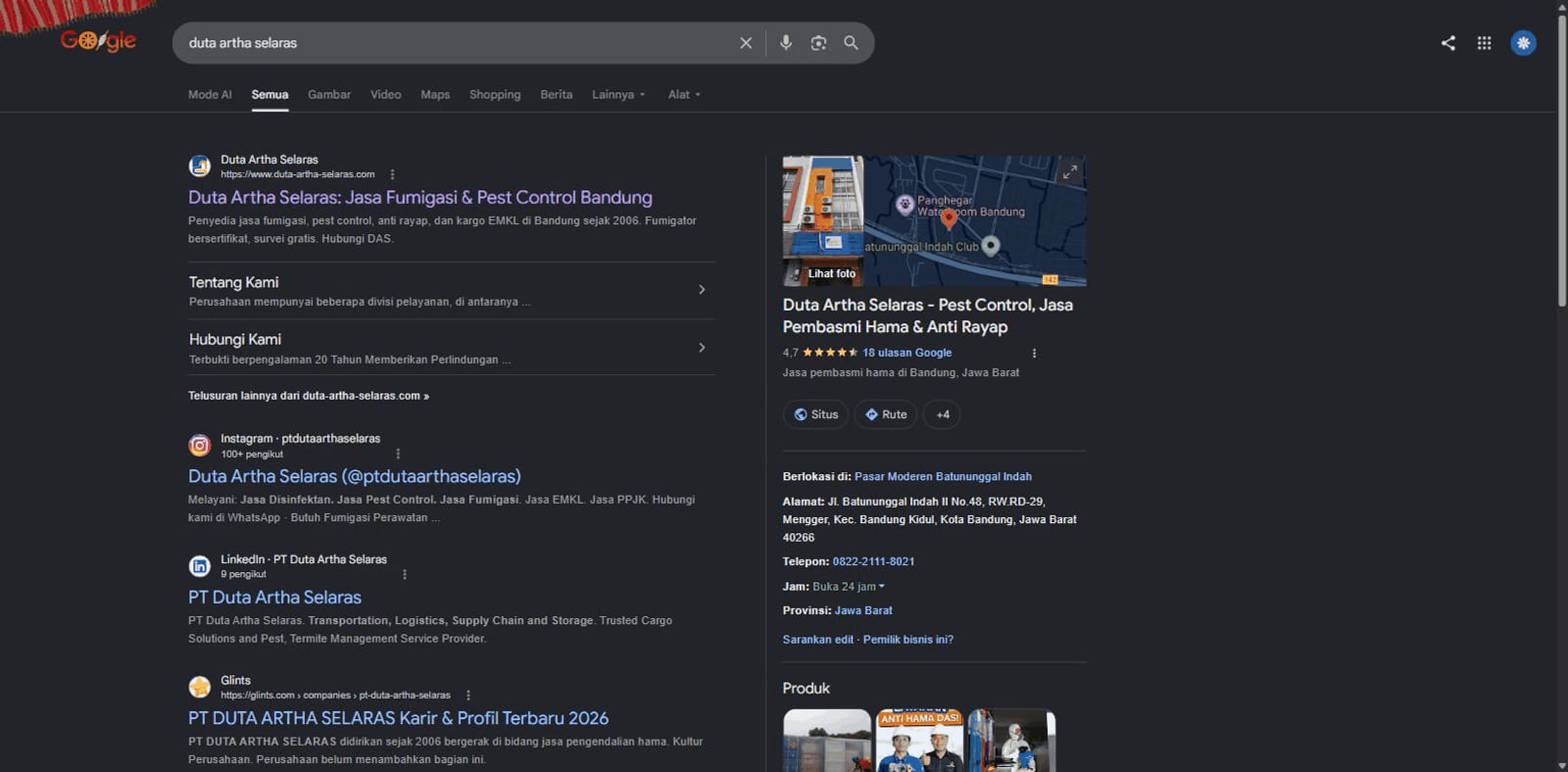Open the Duta Artha Selaras site favicon

pos(200,167)
